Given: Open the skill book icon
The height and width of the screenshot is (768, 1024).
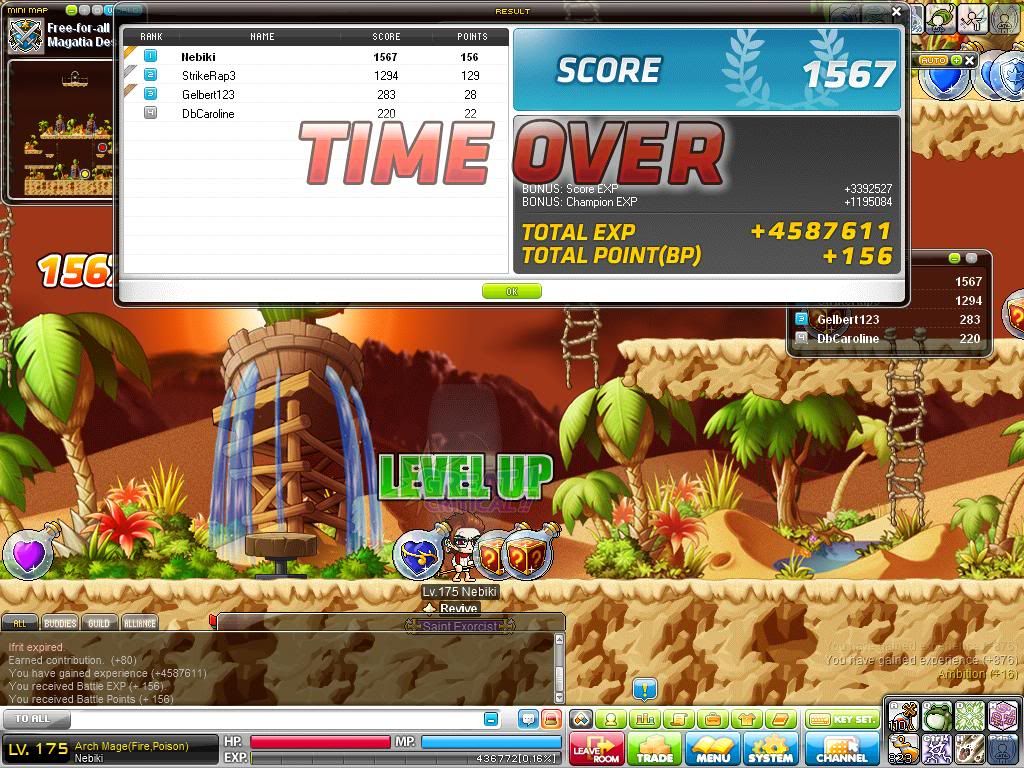Looking at the screenshot, I should (x=780, y=719).
